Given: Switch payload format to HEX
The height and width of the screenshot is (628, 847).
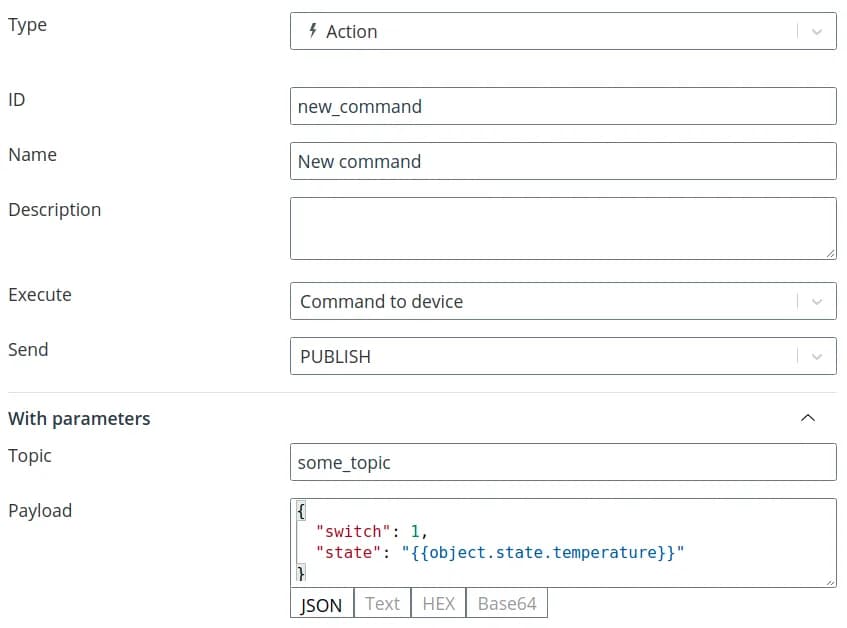Looking at the screenshot, I should pyautogui.click(x=439, y=604).
